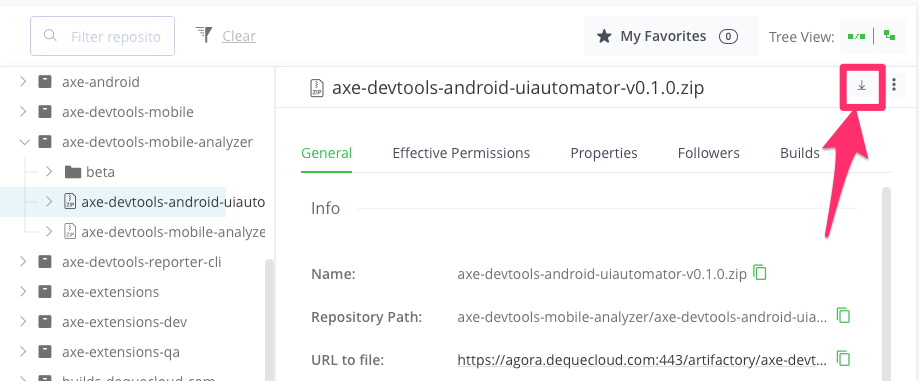Open the Effective Permissions tab

click(x=461, y=154)
